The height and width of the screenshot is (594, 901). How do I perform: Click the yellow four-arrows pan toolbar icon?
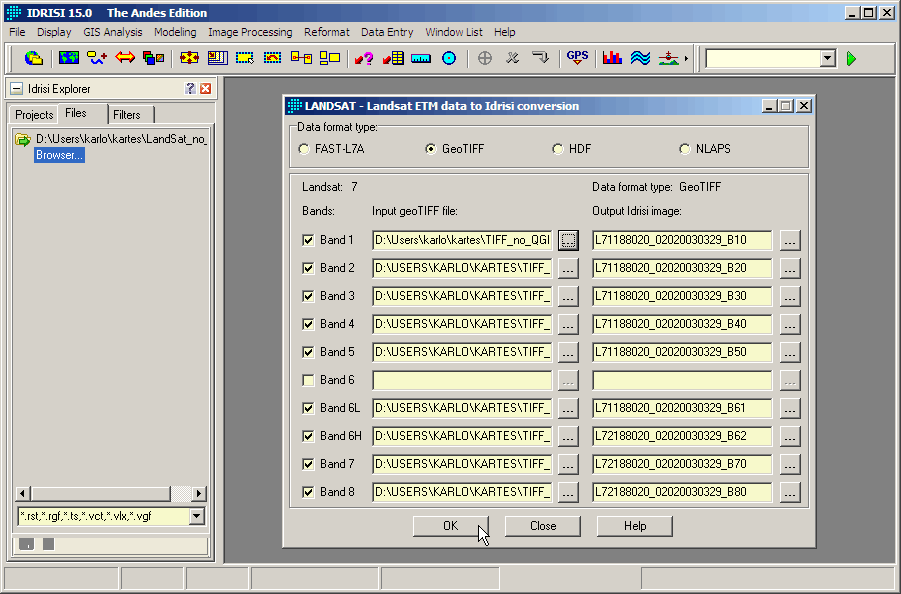coord(189,58)
